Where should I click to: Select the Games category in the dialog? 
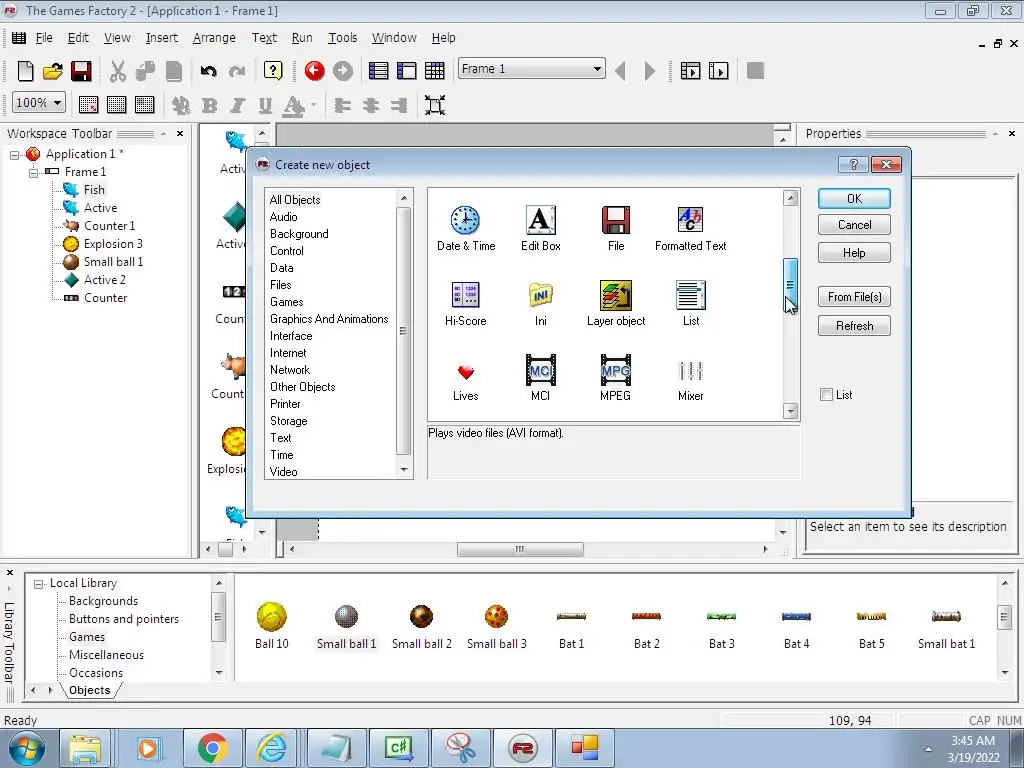[x=287, y=302]
